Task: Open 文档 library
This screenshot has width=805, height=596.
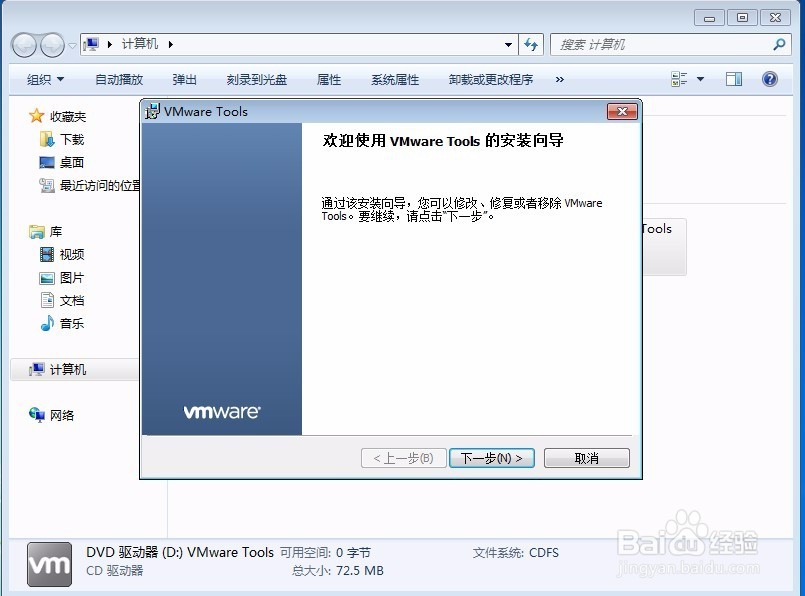Action: [x=72, y=300]
